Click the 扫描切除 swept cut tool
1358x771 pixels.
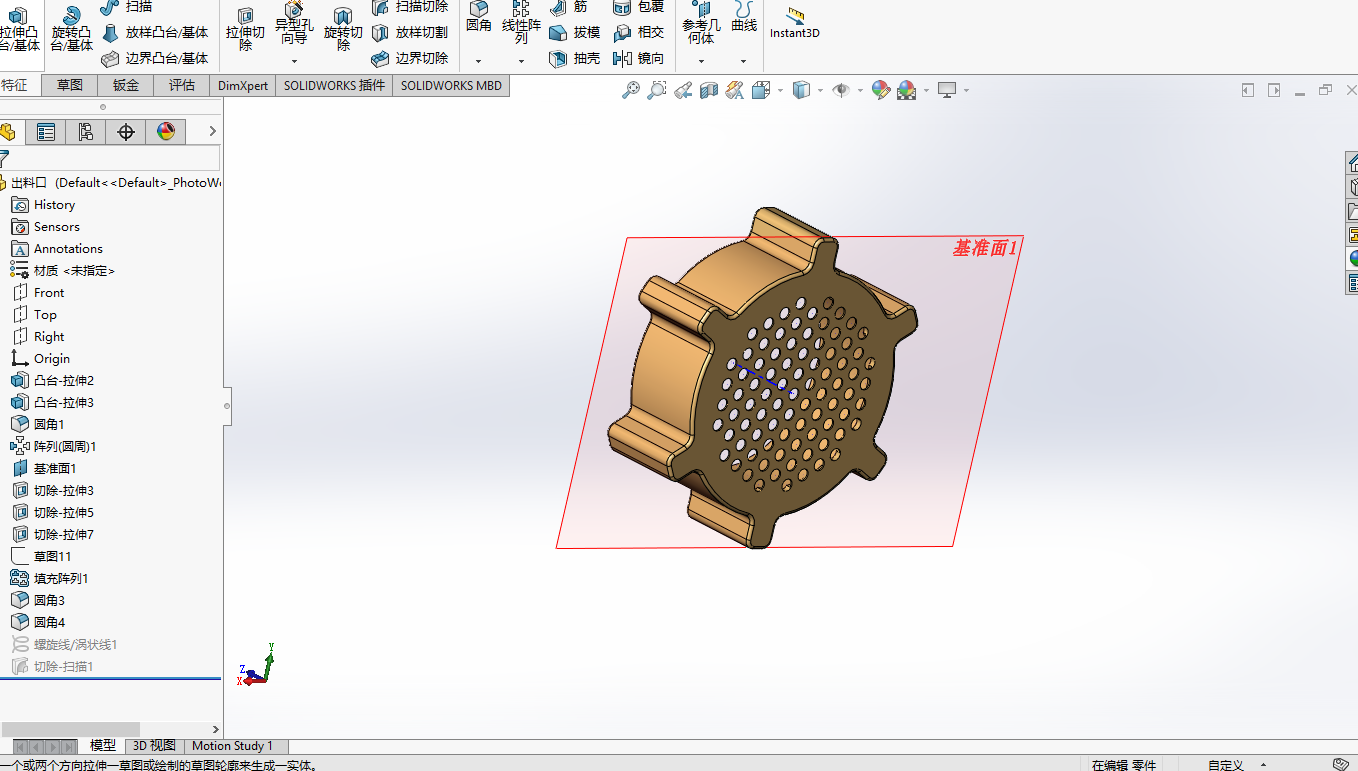tap(410, 7)
